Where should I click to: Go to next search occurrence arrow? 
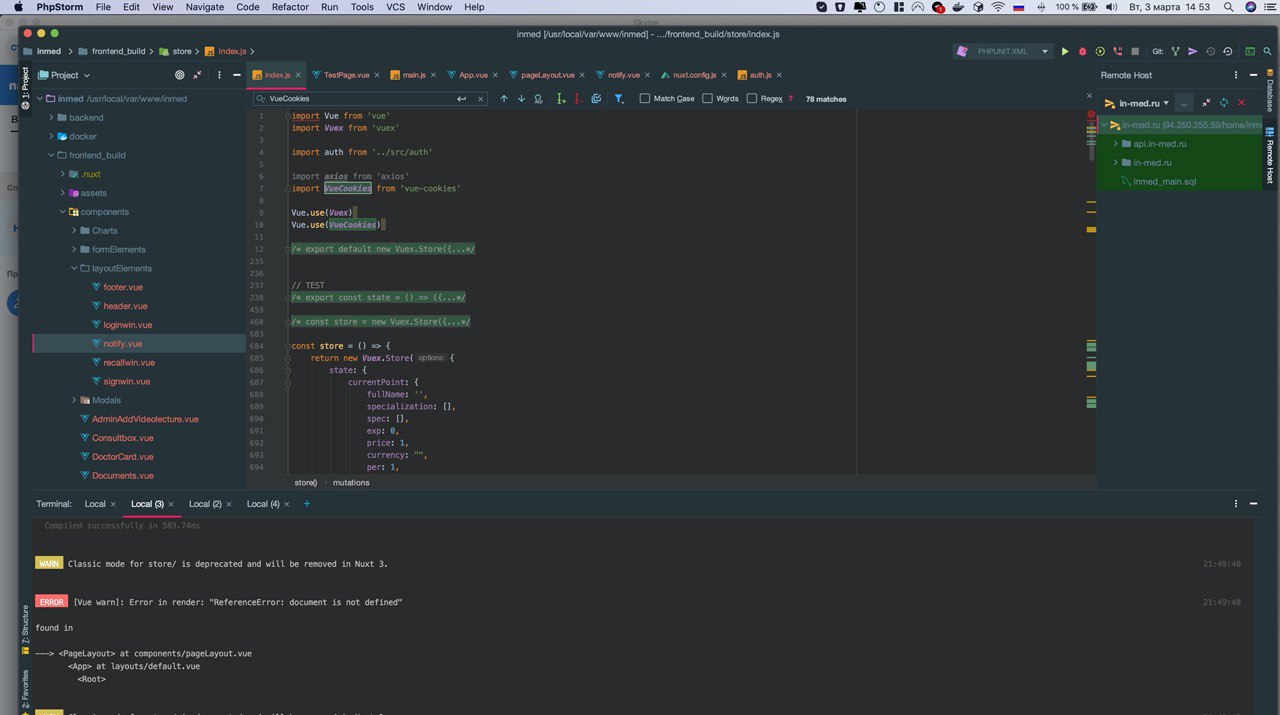pyautogui.click(x=521, y=98)
